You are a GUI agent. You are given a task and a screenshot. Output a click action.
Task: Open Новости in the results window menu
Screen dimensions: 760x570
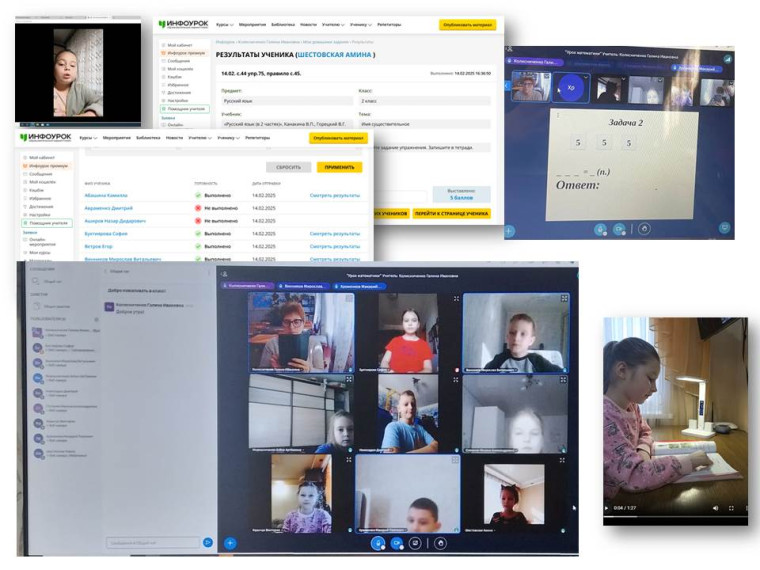pyautogui.click(x=308, y=24)
